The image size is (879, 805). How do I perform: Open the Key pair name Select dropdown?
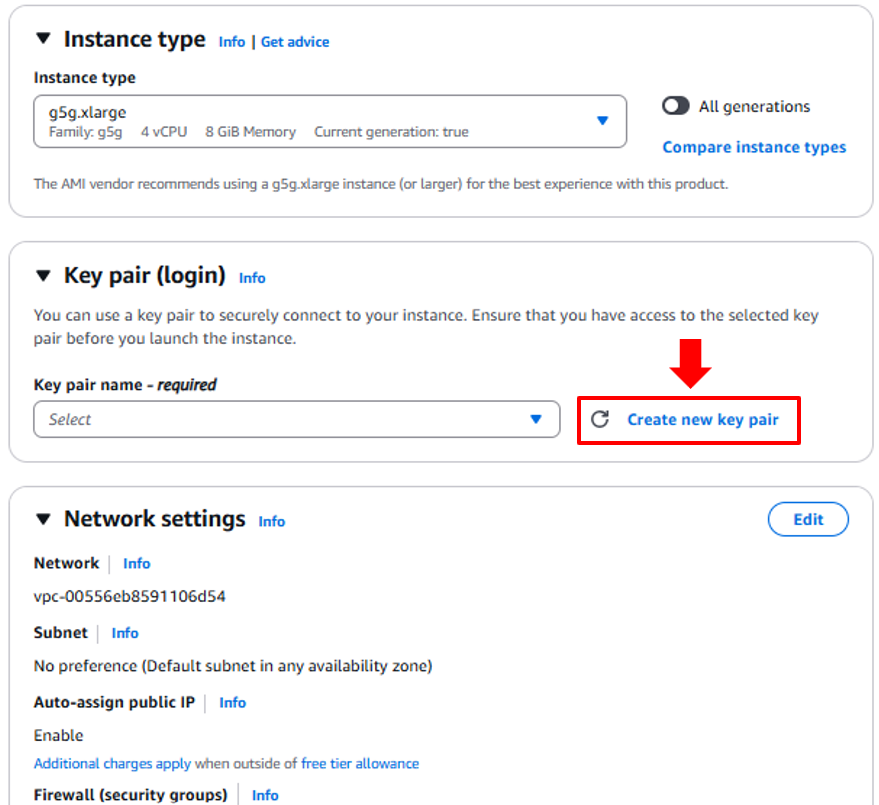click(x=296, y=420)
